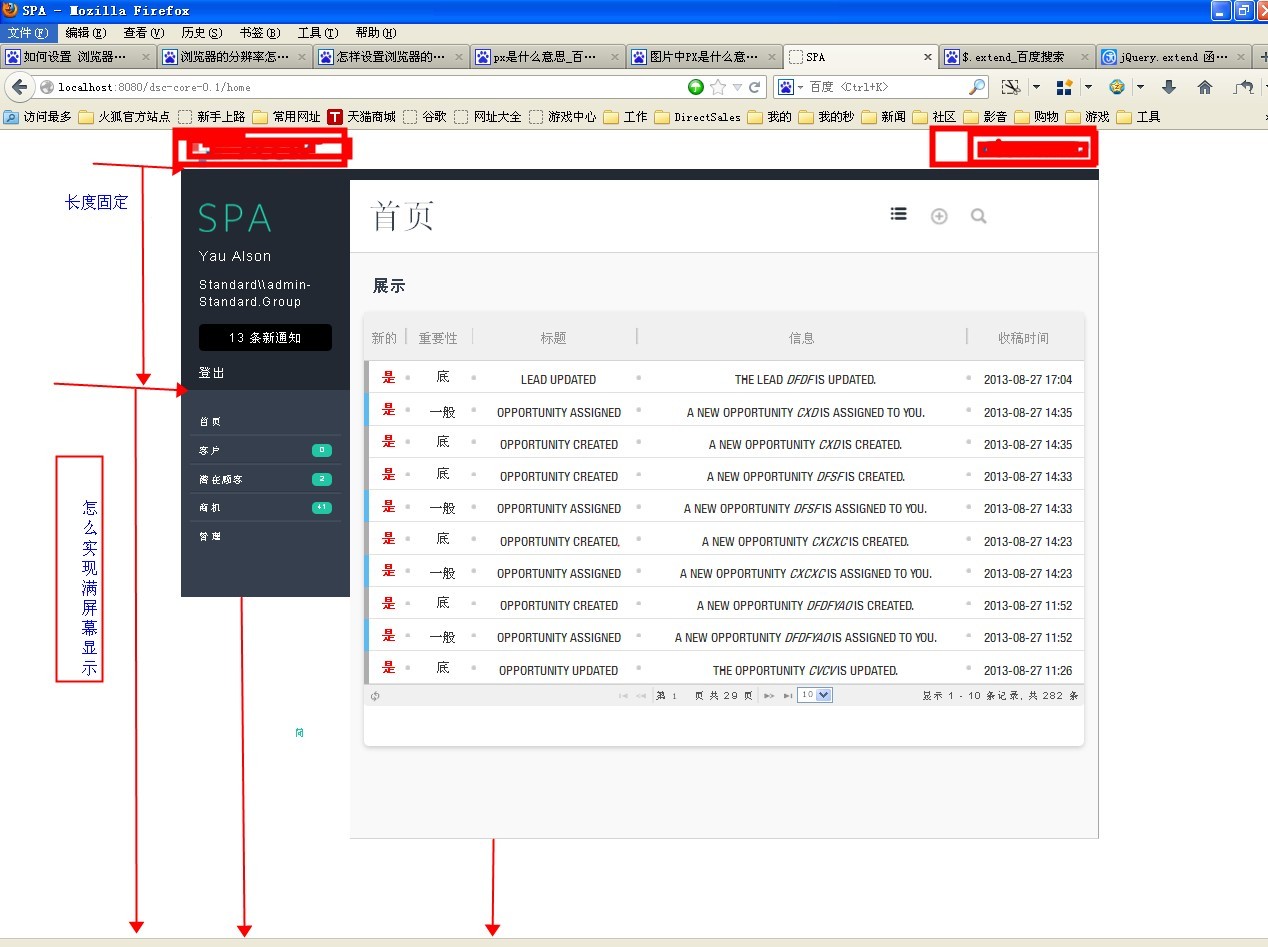Expand dropdown next to smiley icon
The height and width of the screenshot is (947, 1268).
click(1140, 87)
